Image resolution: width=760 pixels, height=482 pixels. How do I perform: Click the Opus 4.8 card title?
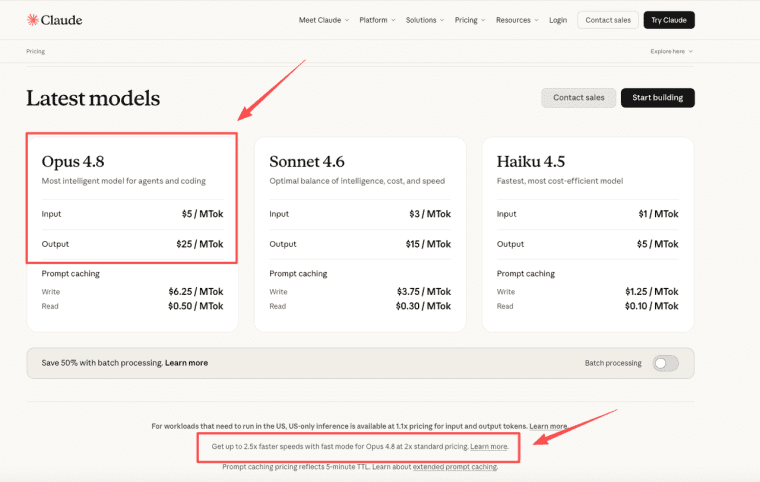point(73,161)
